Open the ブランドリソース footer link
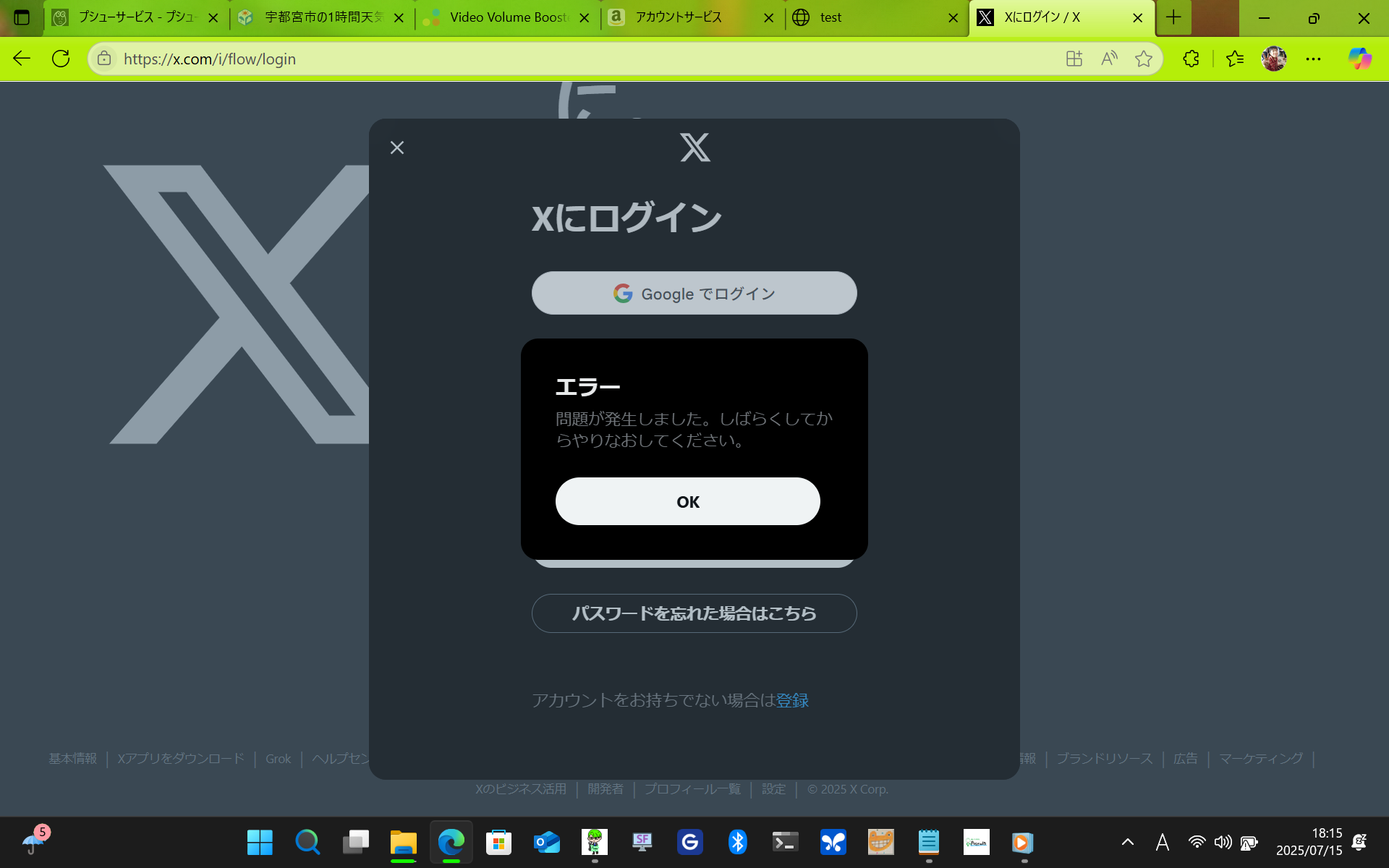Screen dimensions: 1389x868 (1105, 759)
